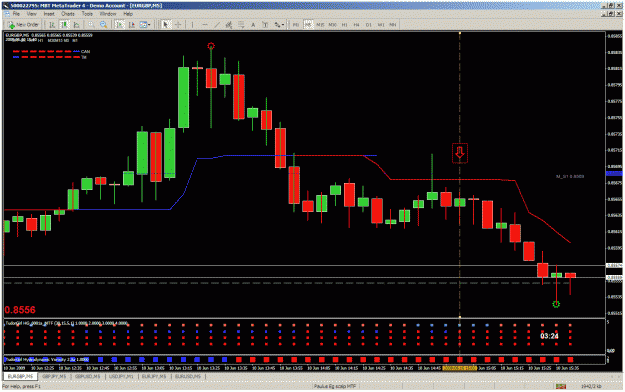
Task: Switch chart to line chart display
Action: [77, 25]
